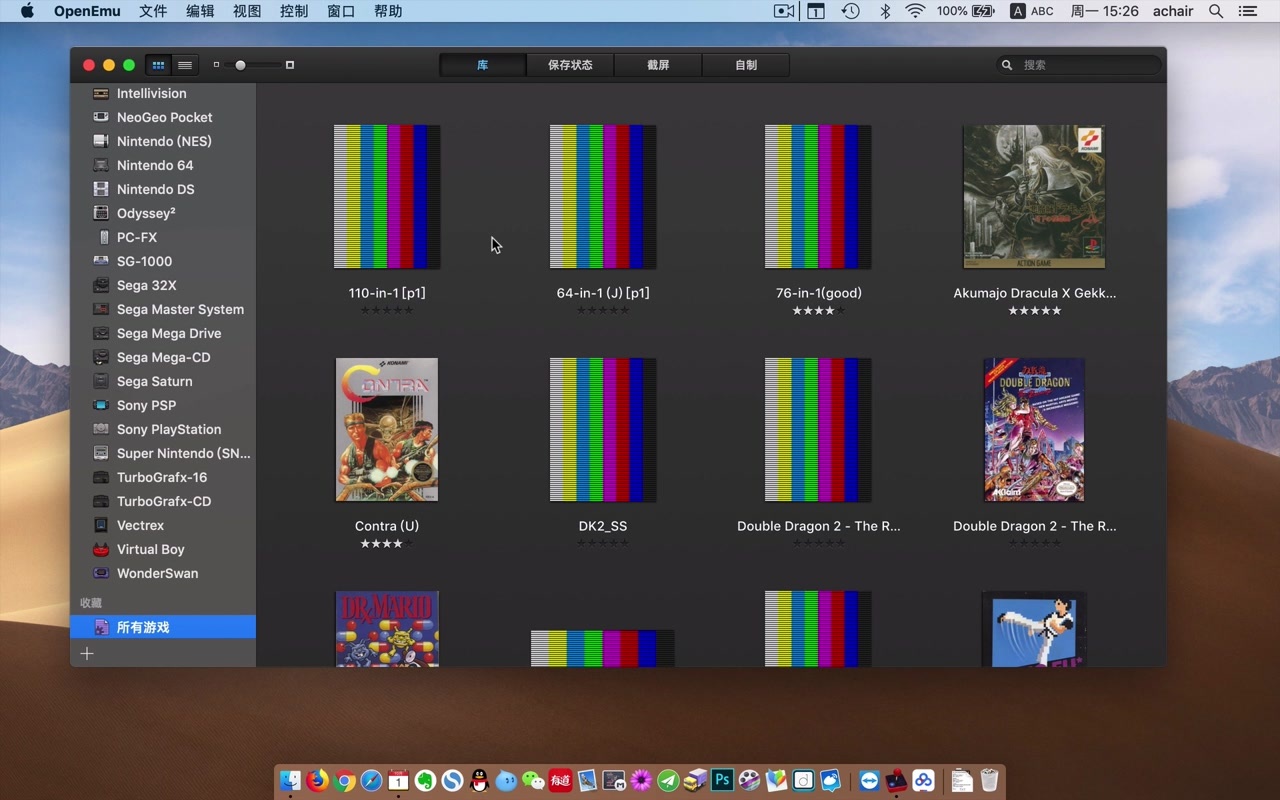Select Vectrex console icon
This screenshot has width=1280, height=800.
[101, 525]
